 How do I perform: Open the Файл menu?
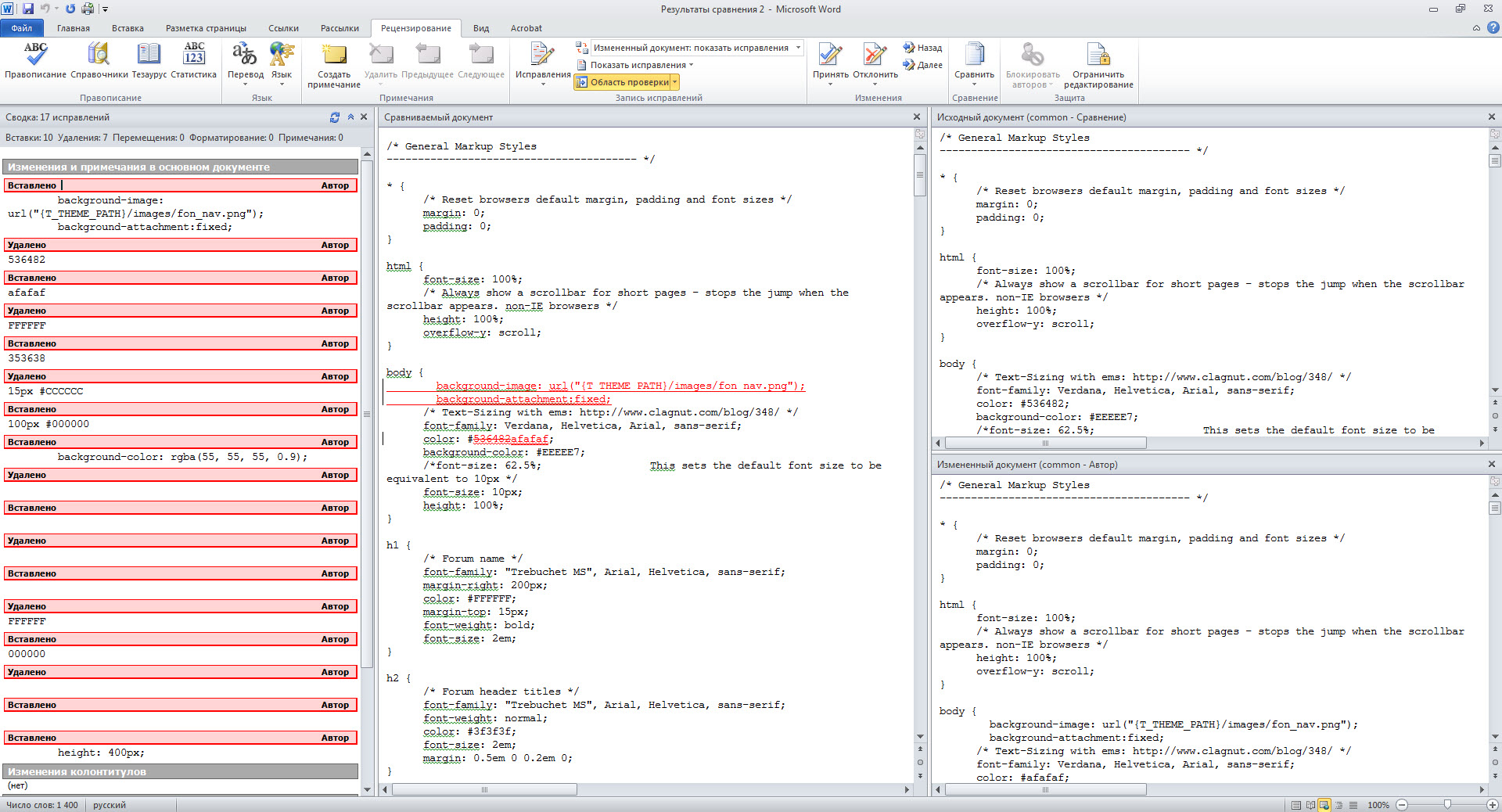coord(22,28)
